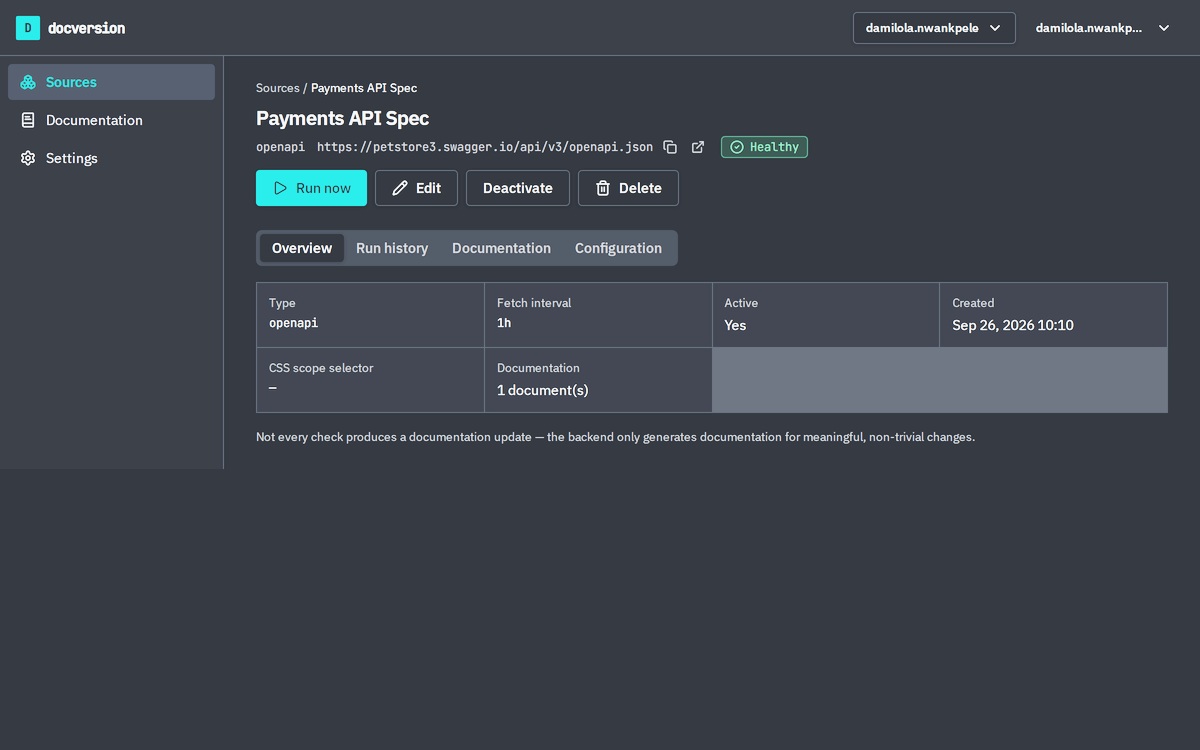Screen dimensions: 1200x750
Task: Click the Edit button
Action: click(416, 188)
